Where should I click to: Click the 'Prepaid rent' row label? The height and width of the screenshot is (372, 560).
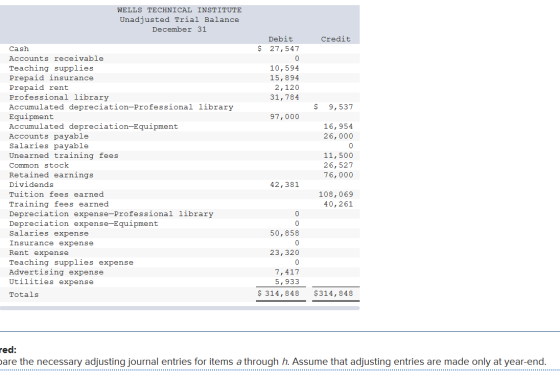click(x=39, y=87)
